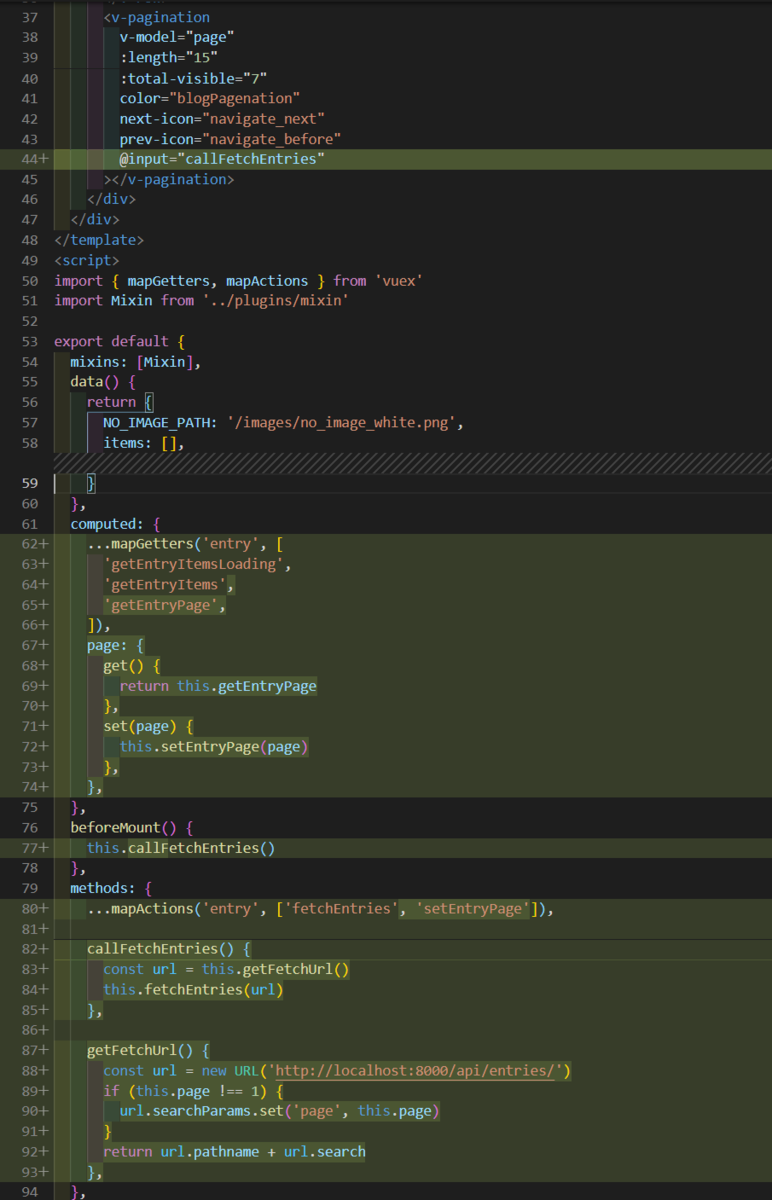Click the 'beforeMount() {' hook
Screen dimensions: 772x1200
pos(132,828)
